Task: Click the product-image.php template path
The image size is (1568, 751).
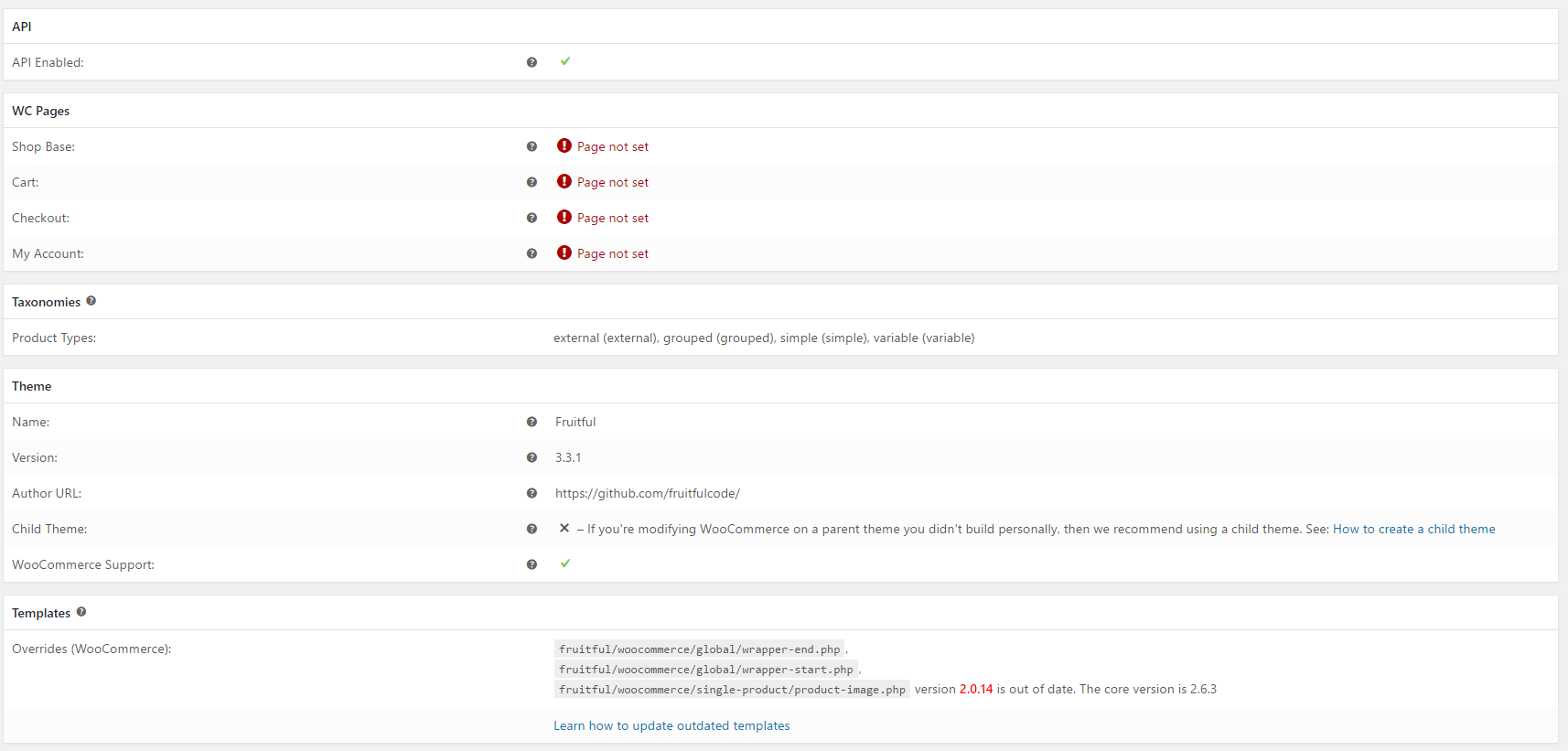Action: 732,690
